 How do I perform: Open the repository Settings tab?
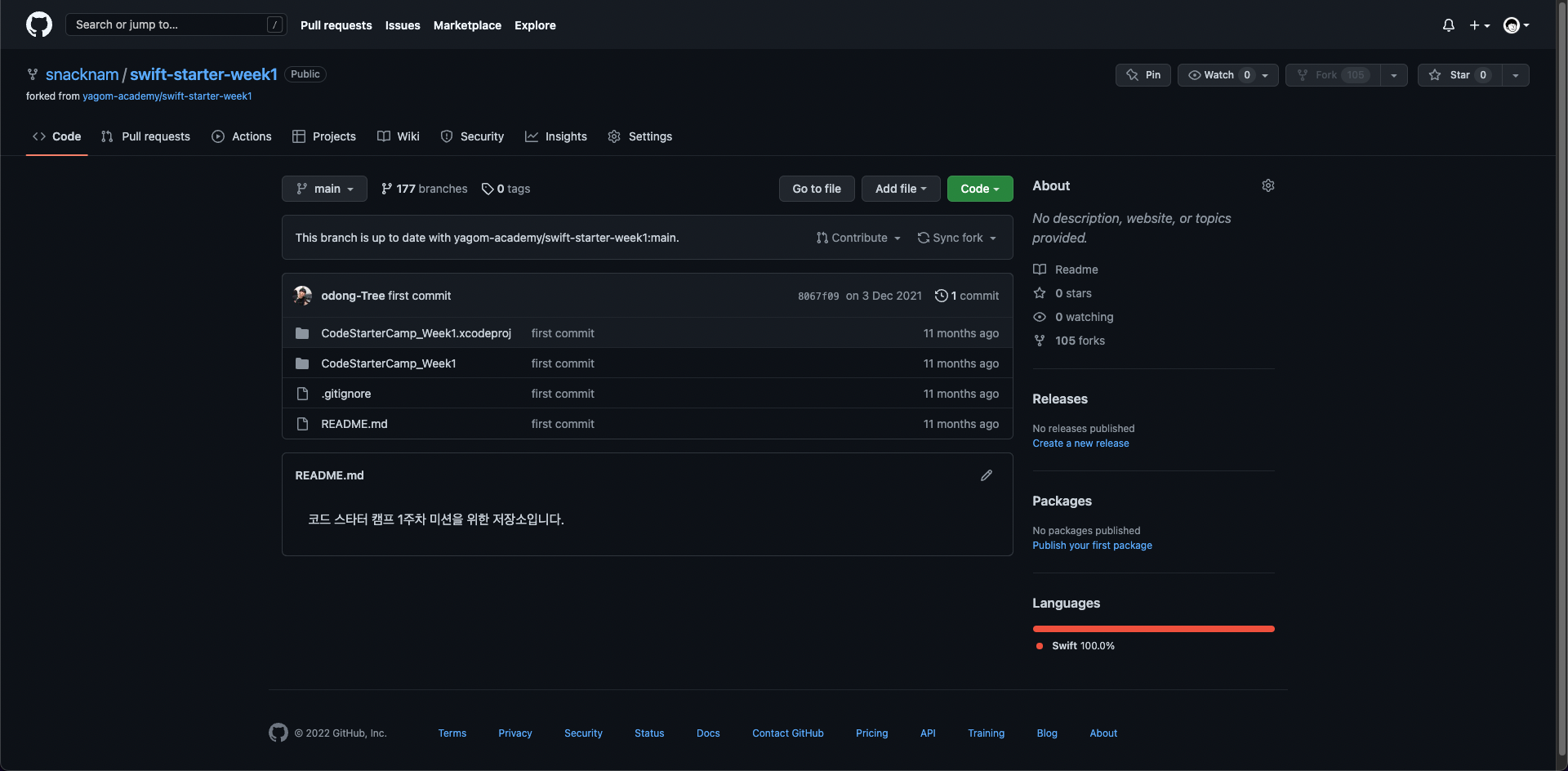click(640, 136)
